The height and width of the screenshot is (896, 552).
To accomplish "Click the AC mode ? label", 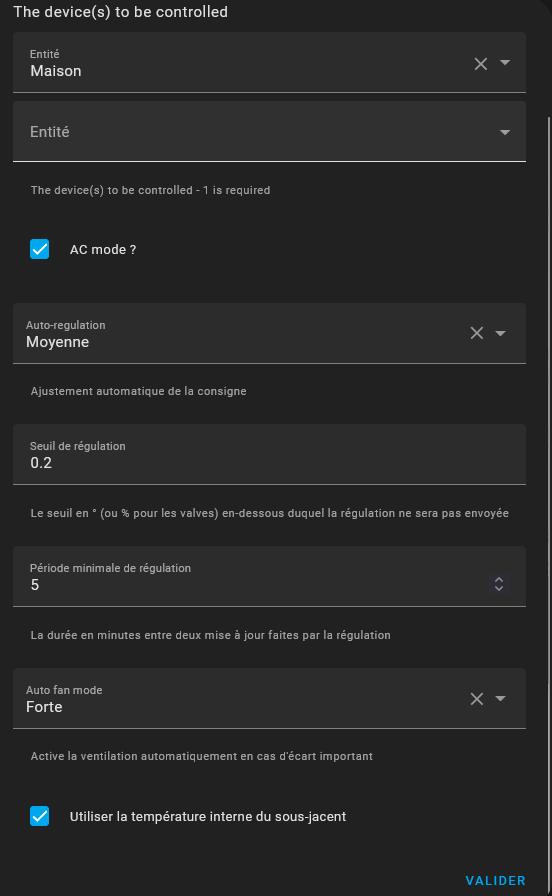I will tap(103, 250).
